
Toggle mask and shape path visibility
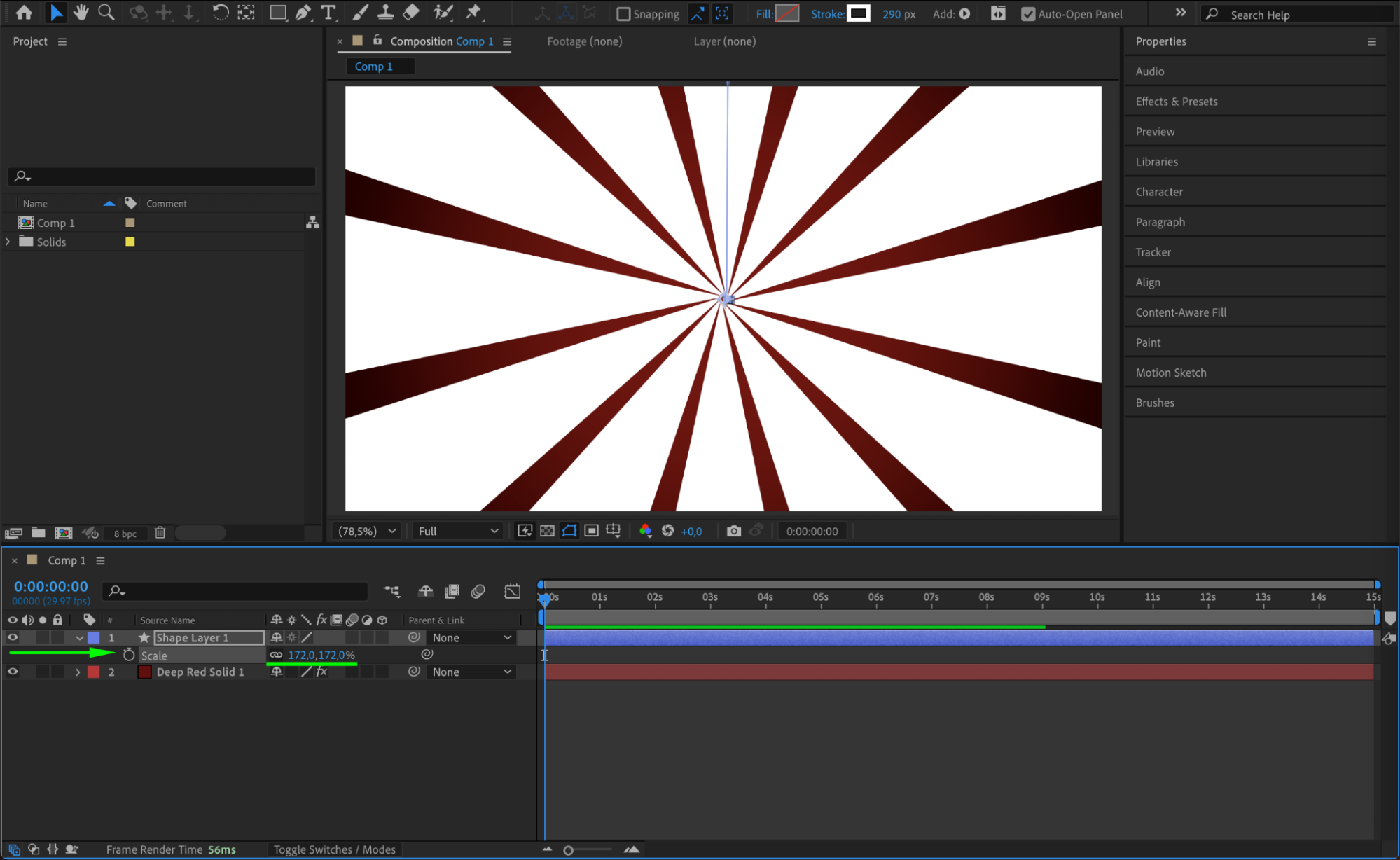pyautogui.click(x=569, y=531)
